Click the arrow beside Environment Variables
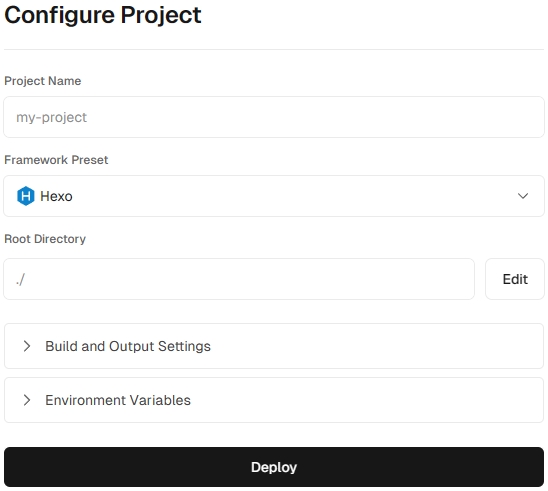This screenshot has height=491, width=548. point(27,400)
